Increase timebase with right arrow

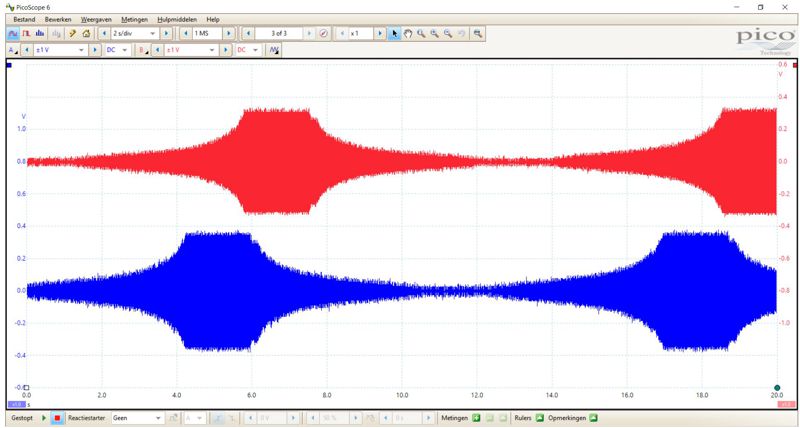pos(166,34)
